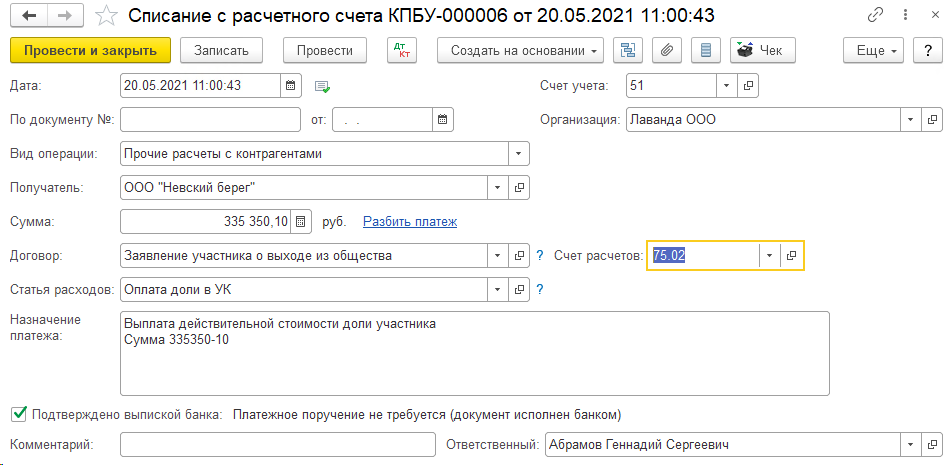This screenshot has height=465, width=951.
Task: Expand Организация dropdown list
Action: coord(910,119)
